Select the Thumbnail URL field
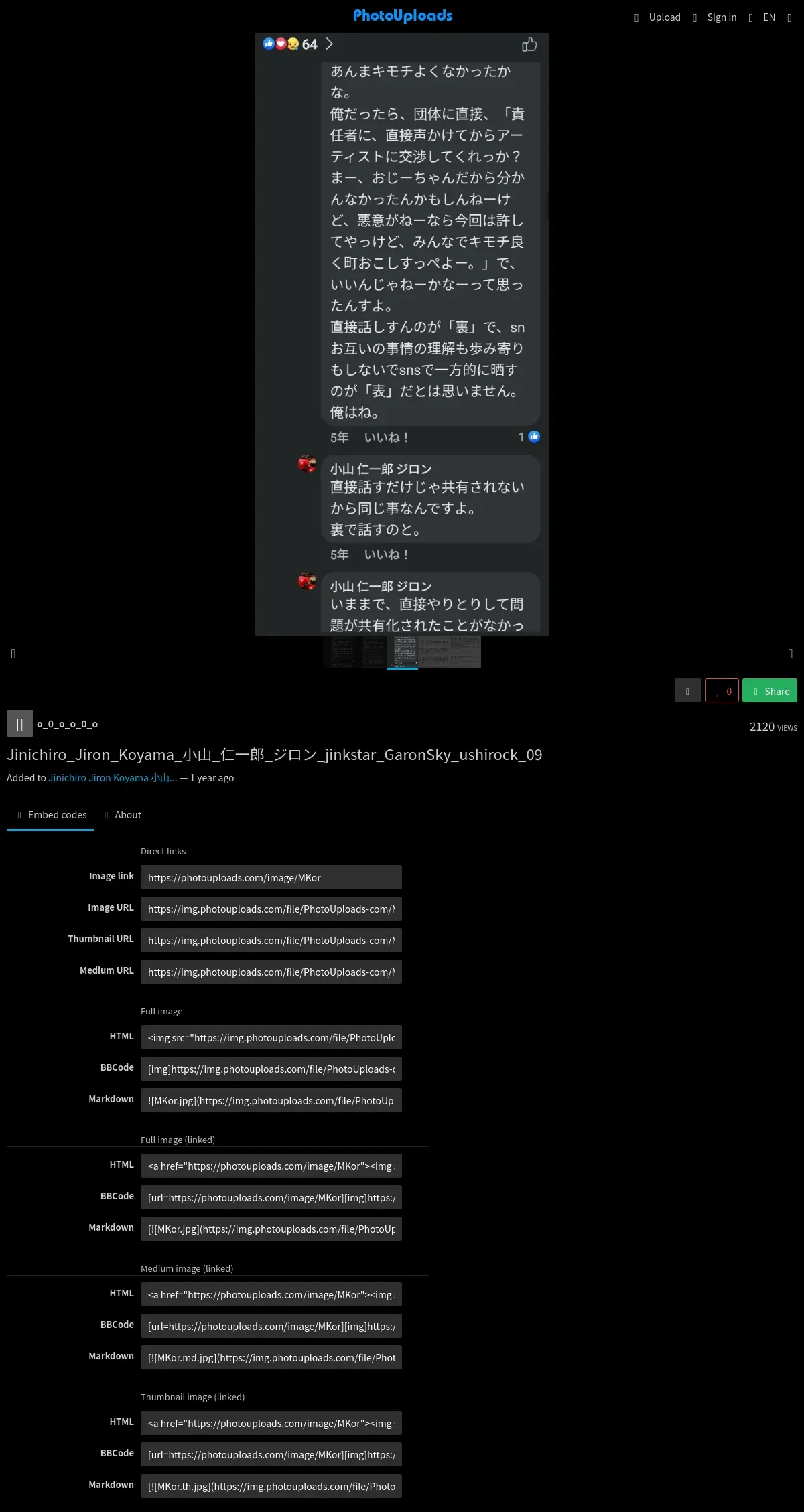The width and height of the screenshot is (804, 1512). point(271,940)
